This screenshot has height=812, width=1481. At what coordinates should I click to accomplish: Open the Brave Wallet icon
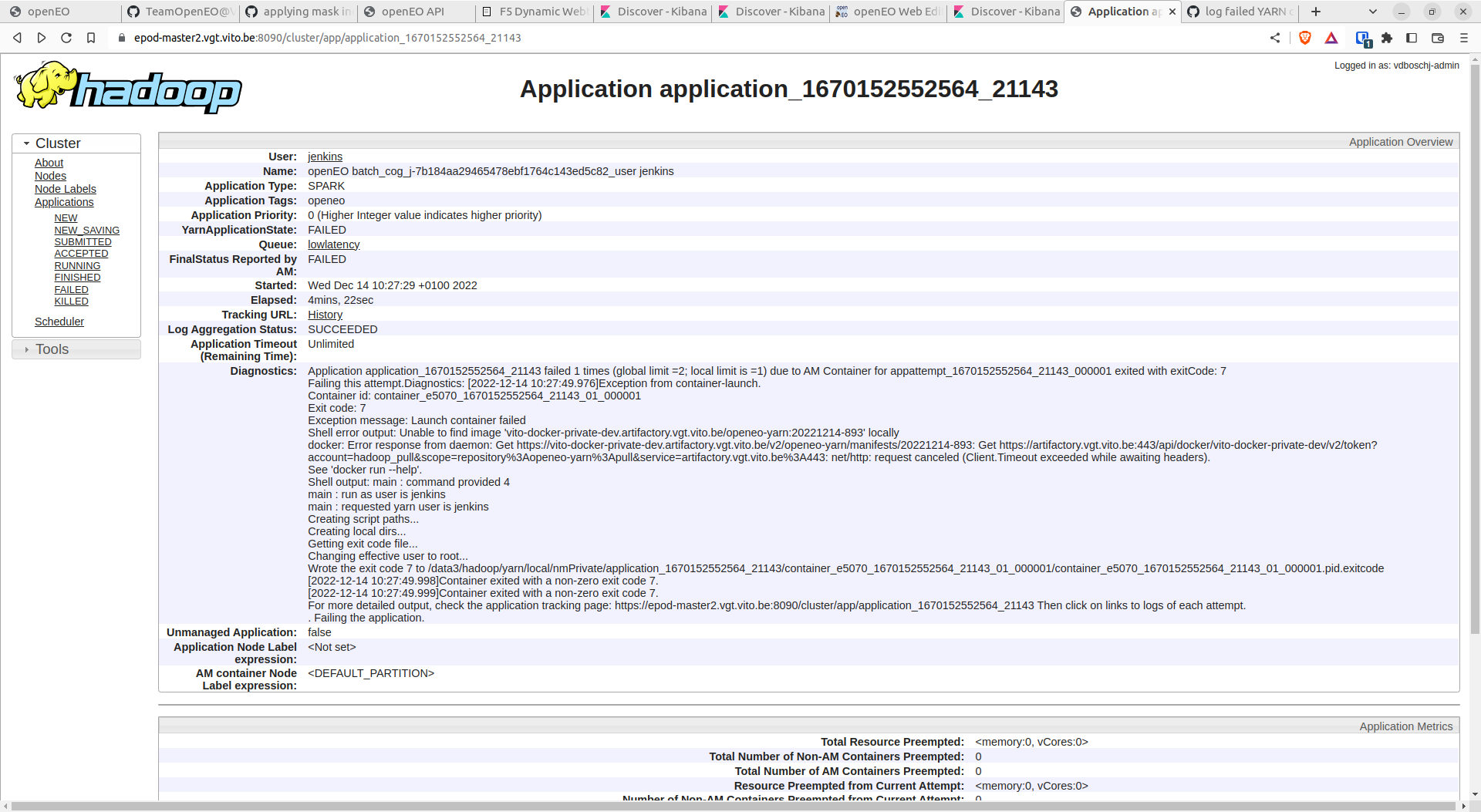coord(1437,37)
